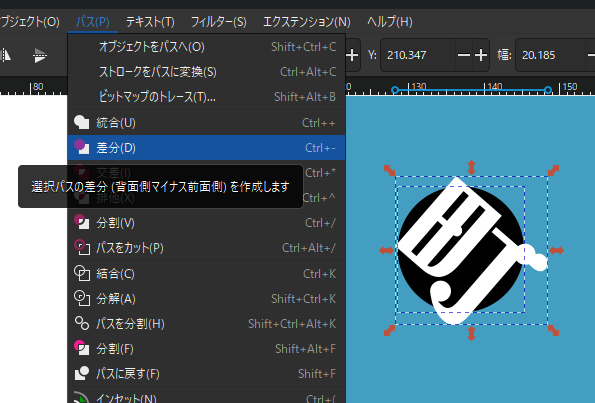Open the フィルター(S) menu

click(219, 22)
